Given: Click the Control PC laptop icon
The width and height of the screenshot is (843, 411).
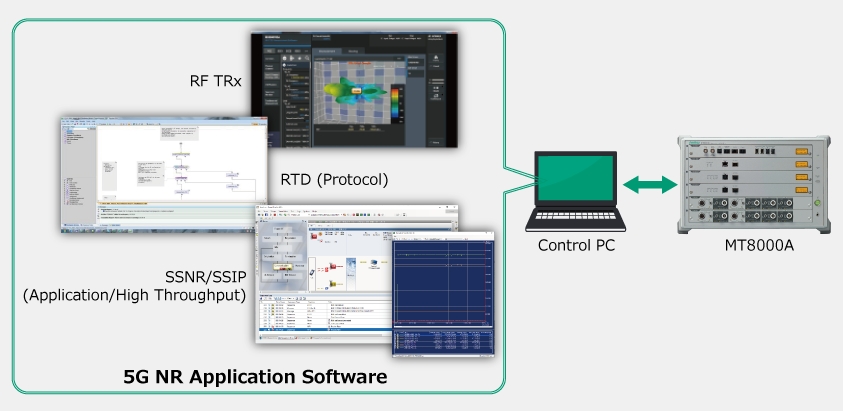Looking at the screenshot, I should click(575, 192).
